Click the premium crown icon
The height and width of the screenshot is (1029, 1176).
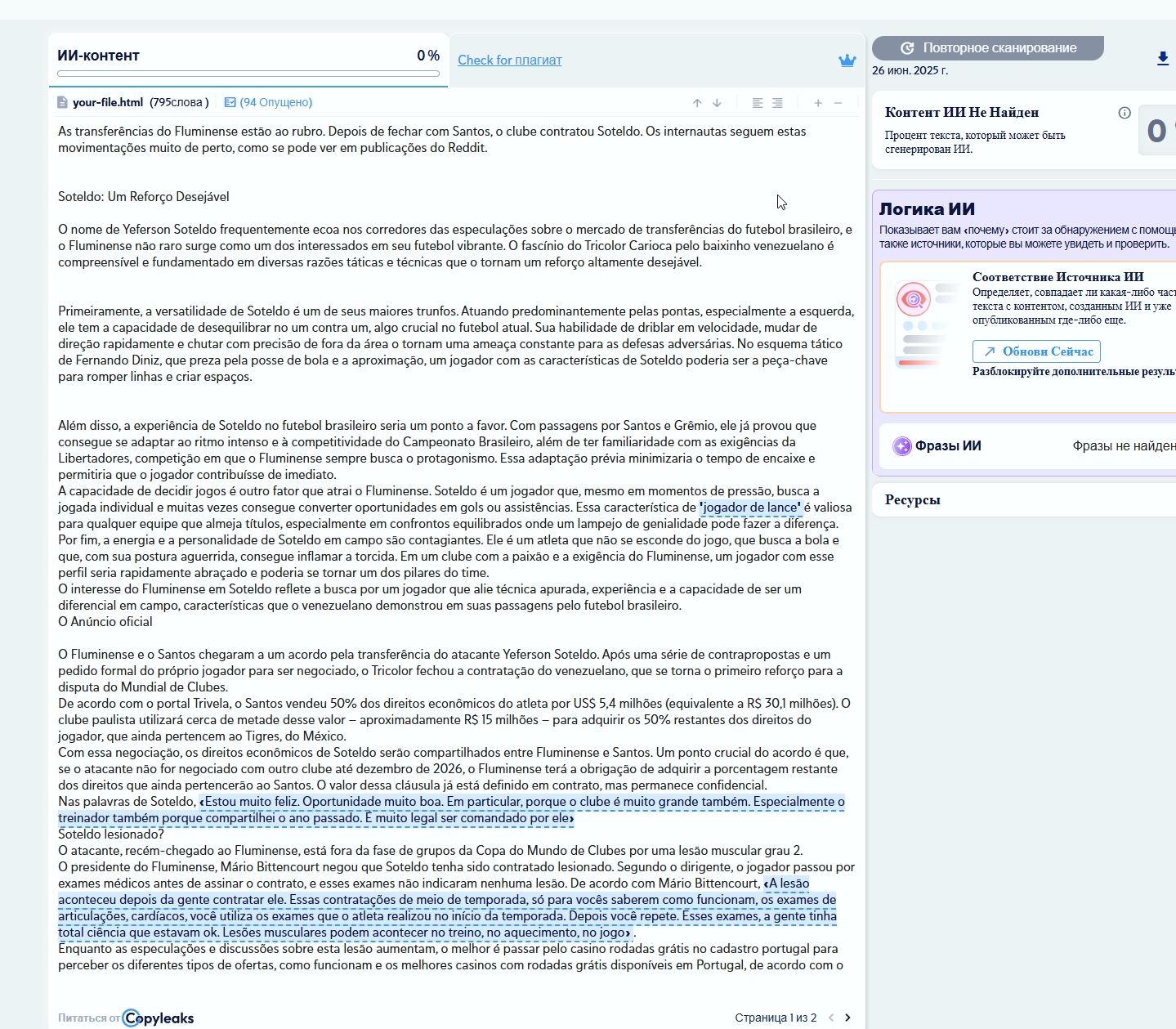[847, 60]
